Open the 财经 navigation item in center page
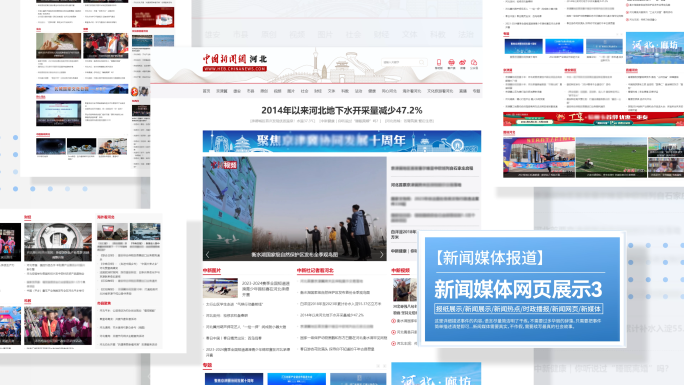Screen dimensions: 684x385 pos(318,91)
